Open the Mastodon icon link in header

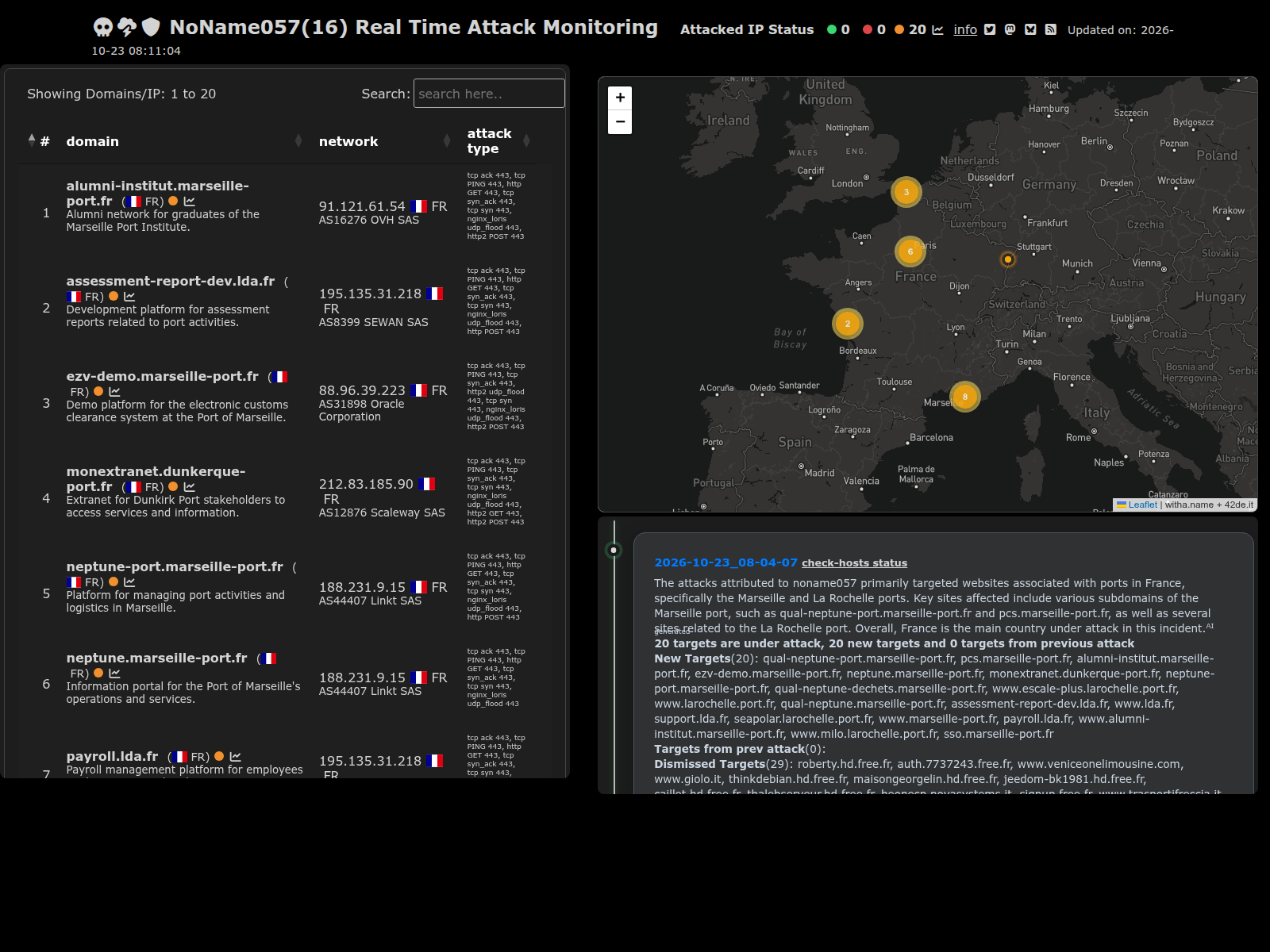coord(1010,29)
